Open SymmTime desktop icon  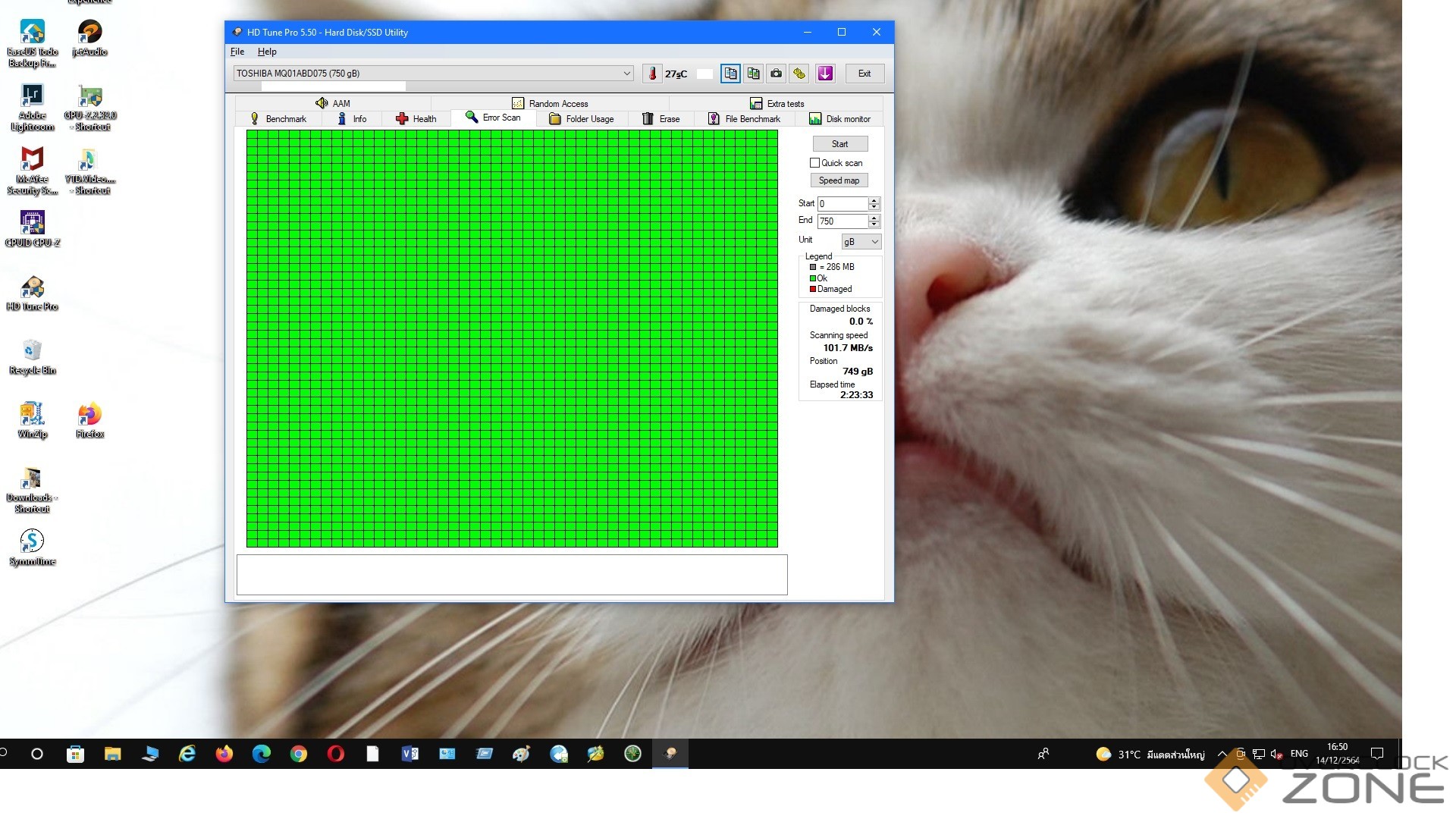click(32, 548)
